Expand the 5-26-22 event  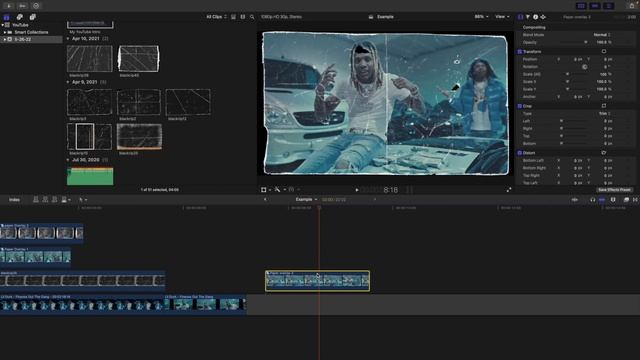(x=5, y=40)
